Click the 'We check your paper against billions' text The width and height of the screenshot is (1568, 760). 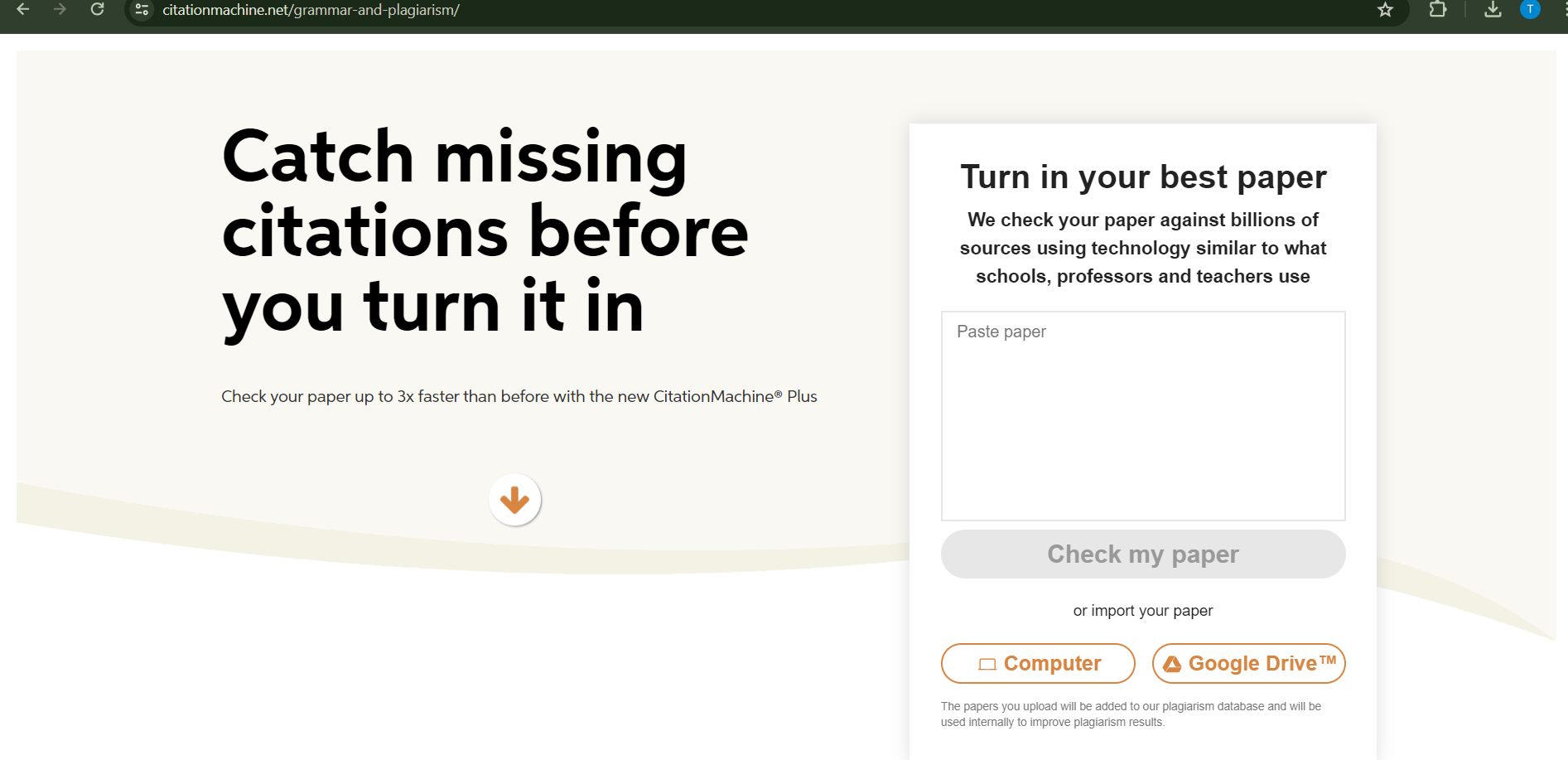[x=1143, y=248]
